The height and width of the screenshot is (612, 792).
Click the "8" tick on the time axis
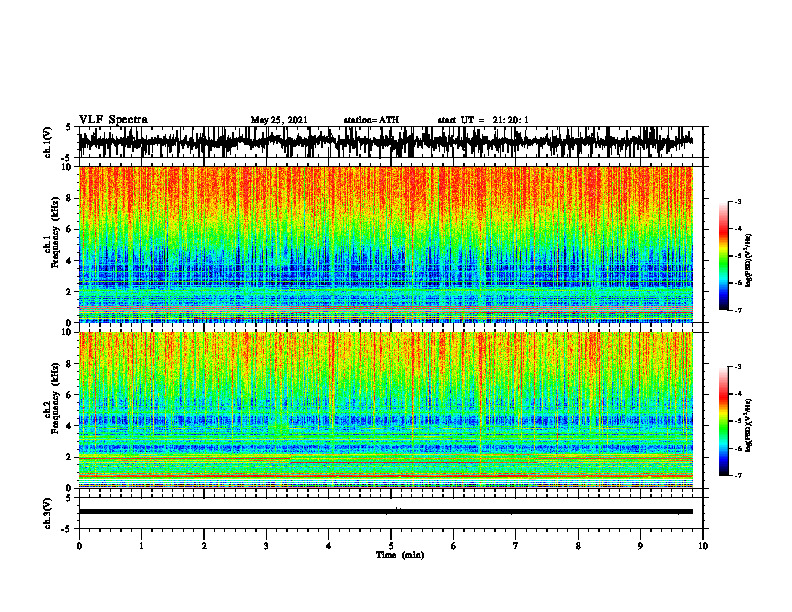(x=578, y=546)
